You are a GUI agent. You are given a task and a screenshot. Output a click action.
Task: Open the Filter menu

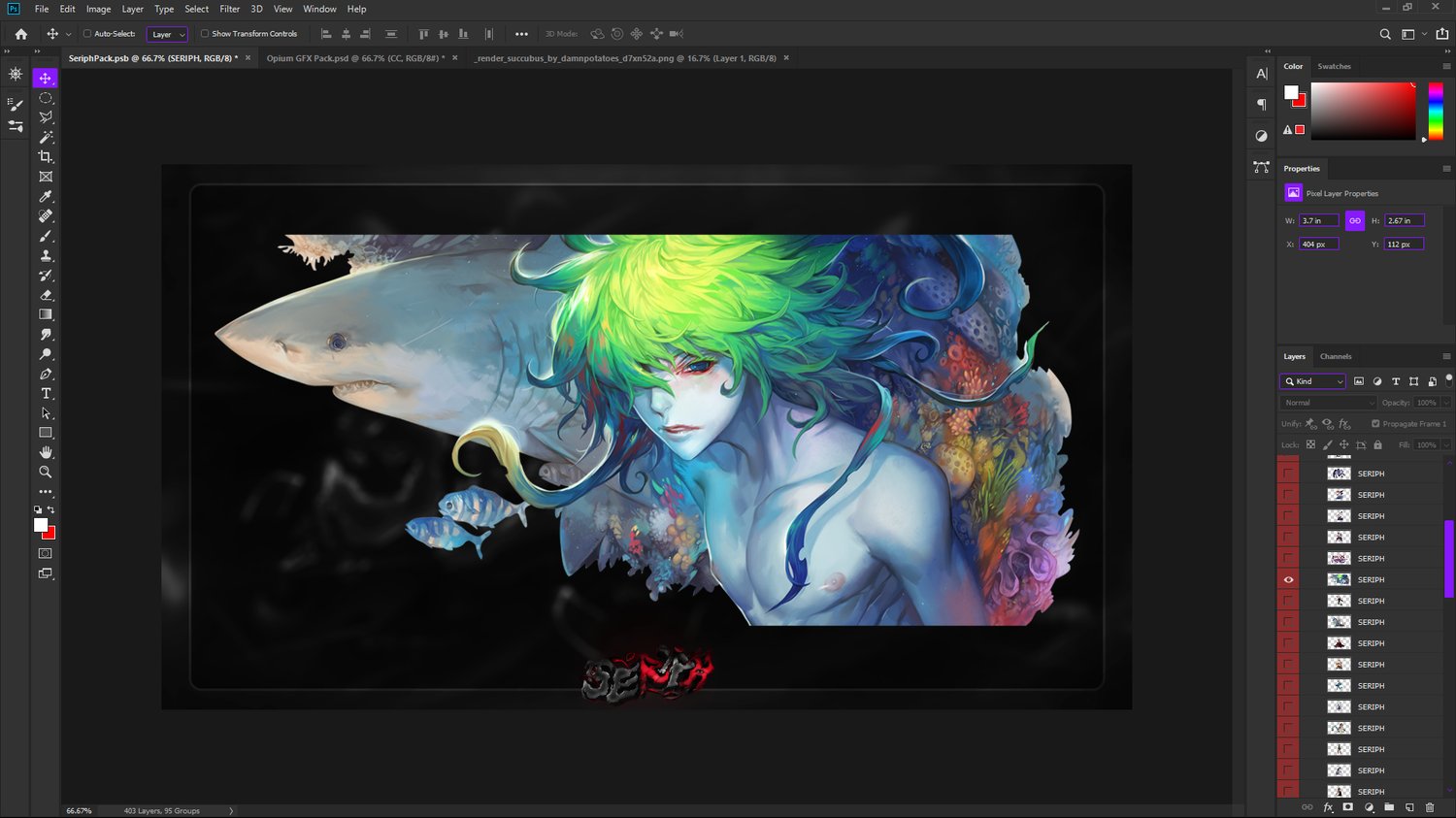coord(229,9)
